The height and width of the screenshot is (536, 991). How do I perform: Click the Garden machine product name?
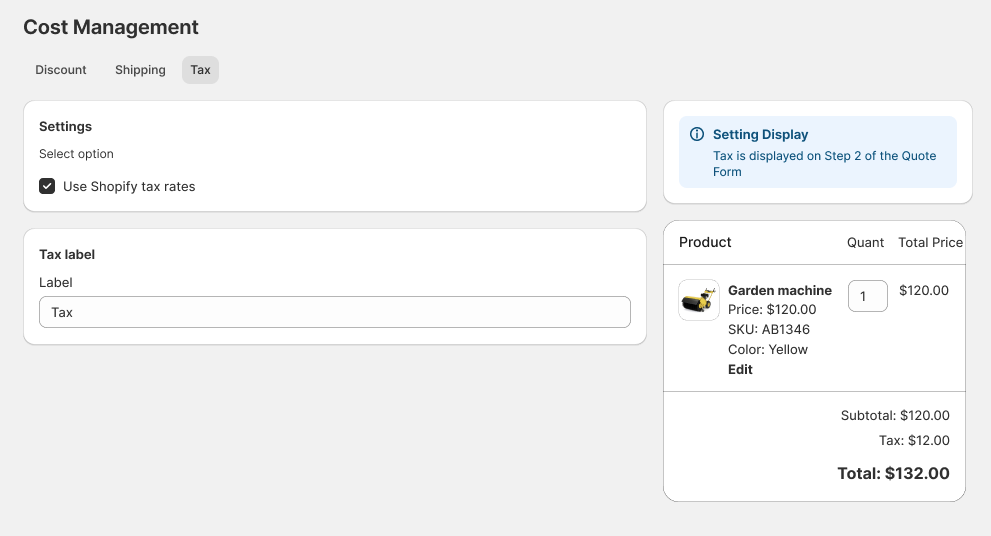[x=780, y=290]
